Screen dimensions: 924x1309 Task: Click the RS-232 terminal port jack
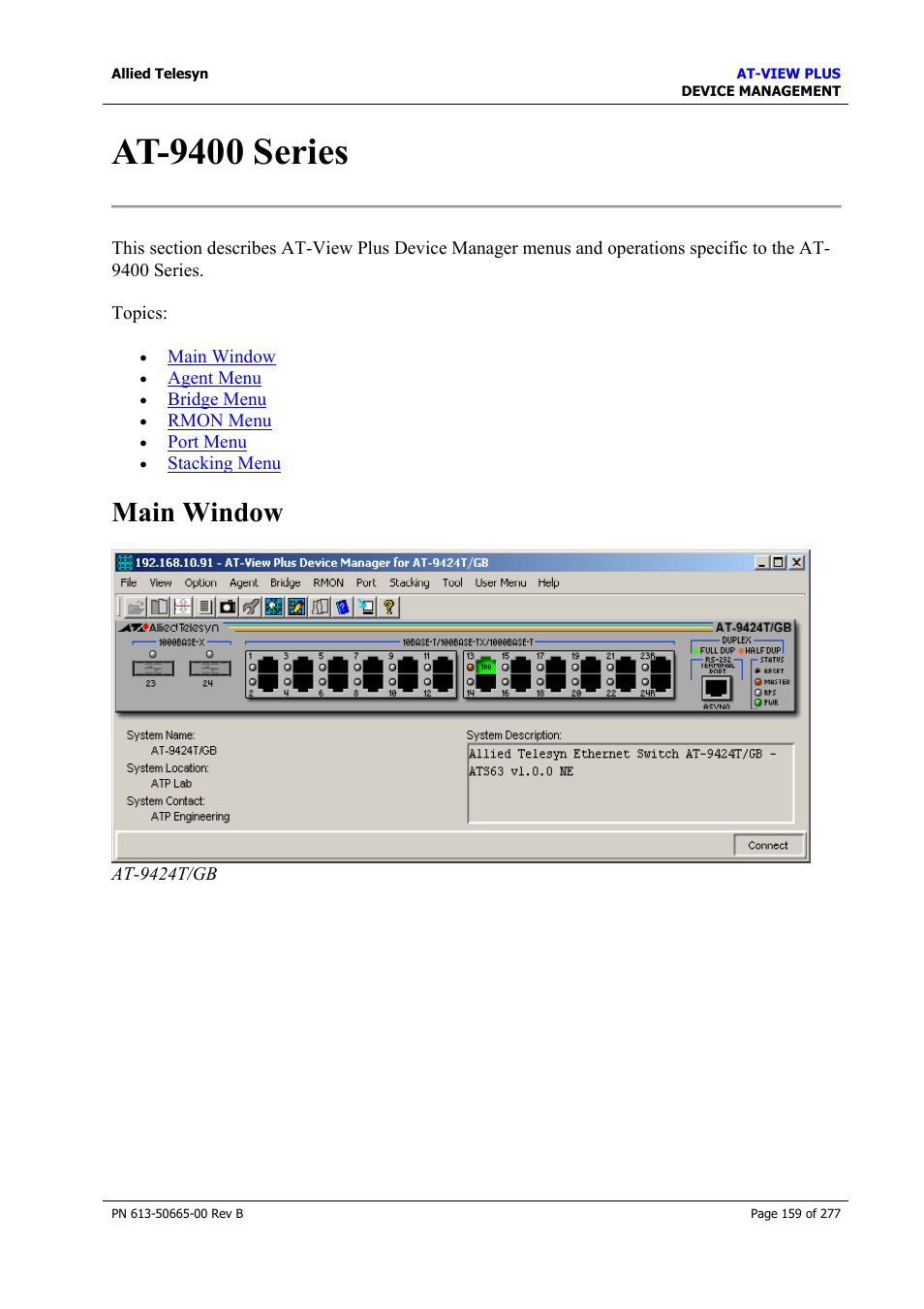click(x=717, y=688)
